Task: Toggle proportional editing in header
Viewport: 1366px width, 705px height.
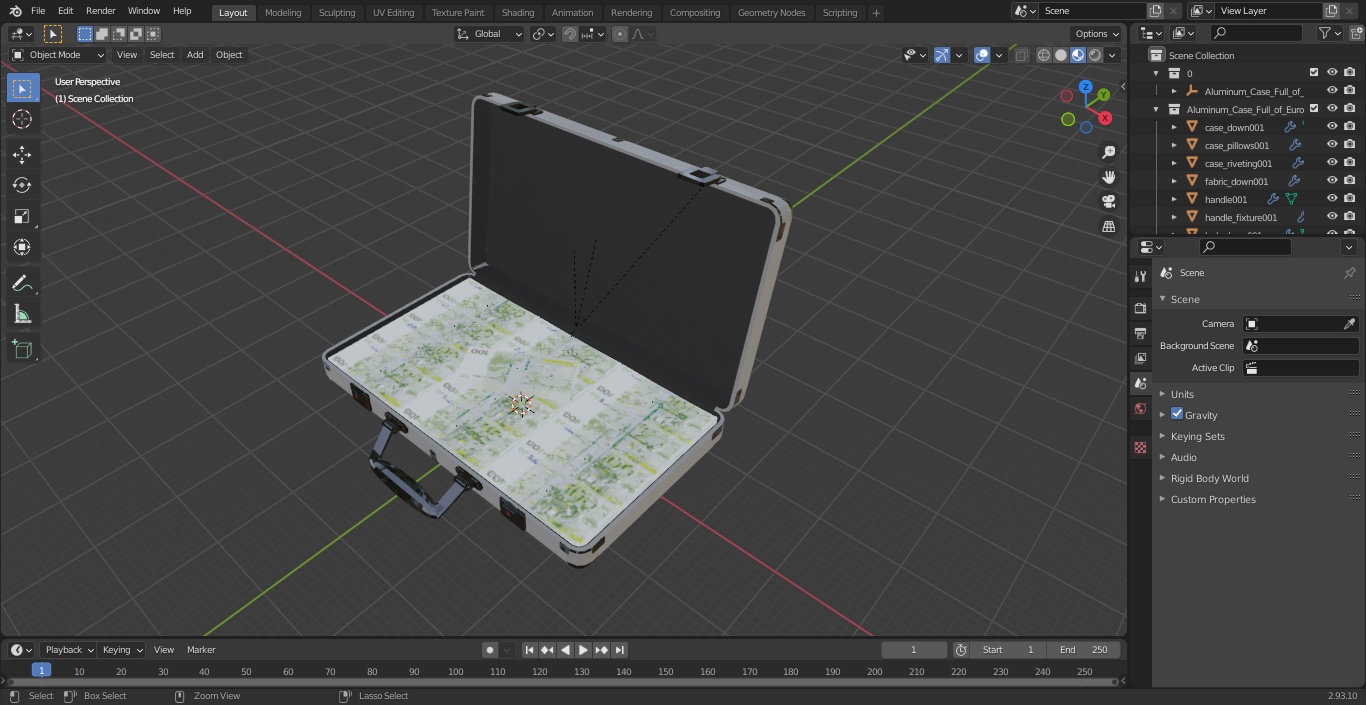Action: pyautogui.click(x=620, y=34)
